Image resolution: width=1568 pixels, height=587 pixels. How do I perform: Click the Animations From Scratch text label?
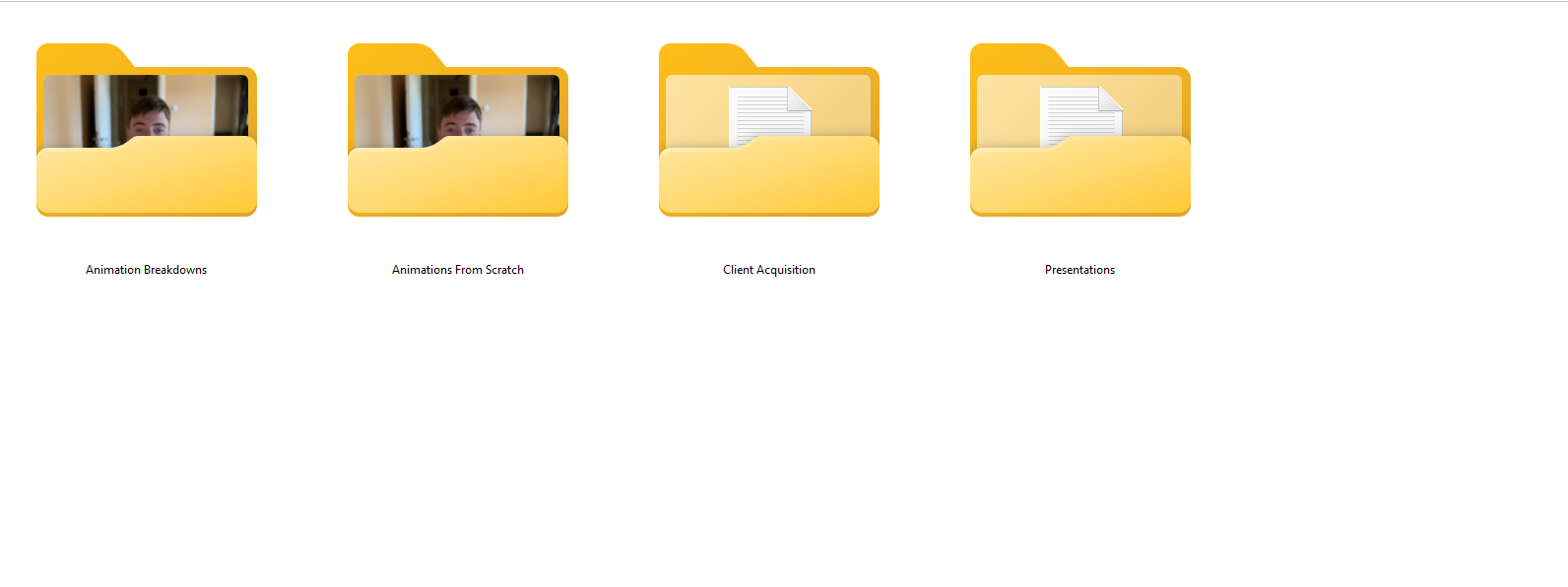[457, 270]
